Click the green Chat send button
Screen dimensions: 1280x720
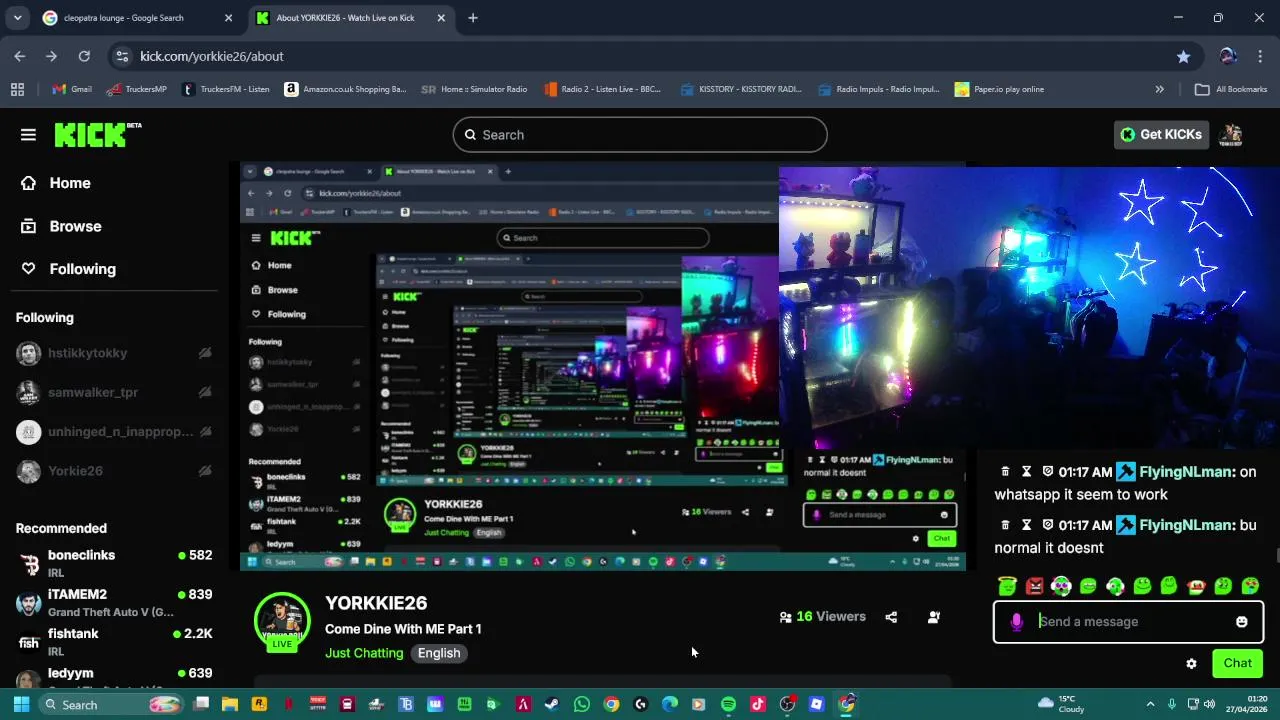(x=1237, y=663)
